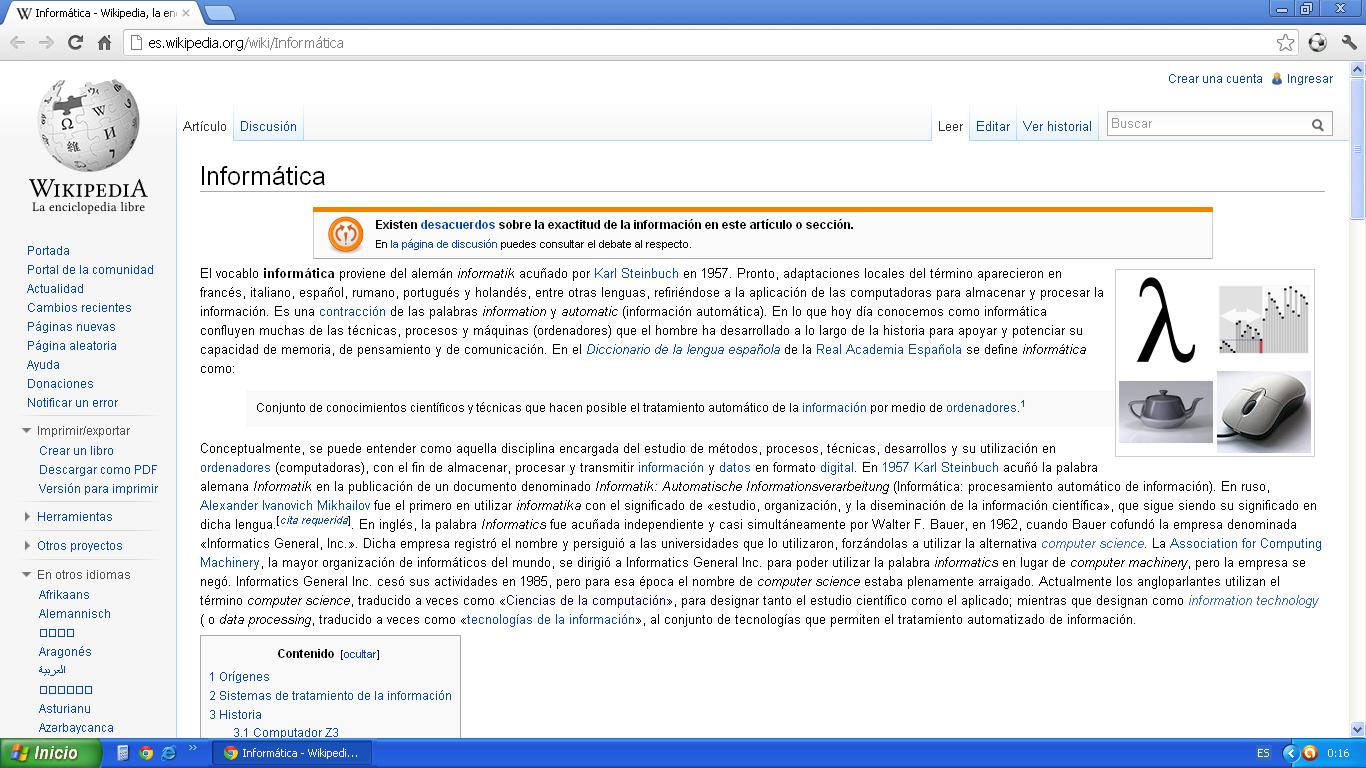Reload the page with the refresh icon
Viewport: 1366px width, 768px height.
75,42
